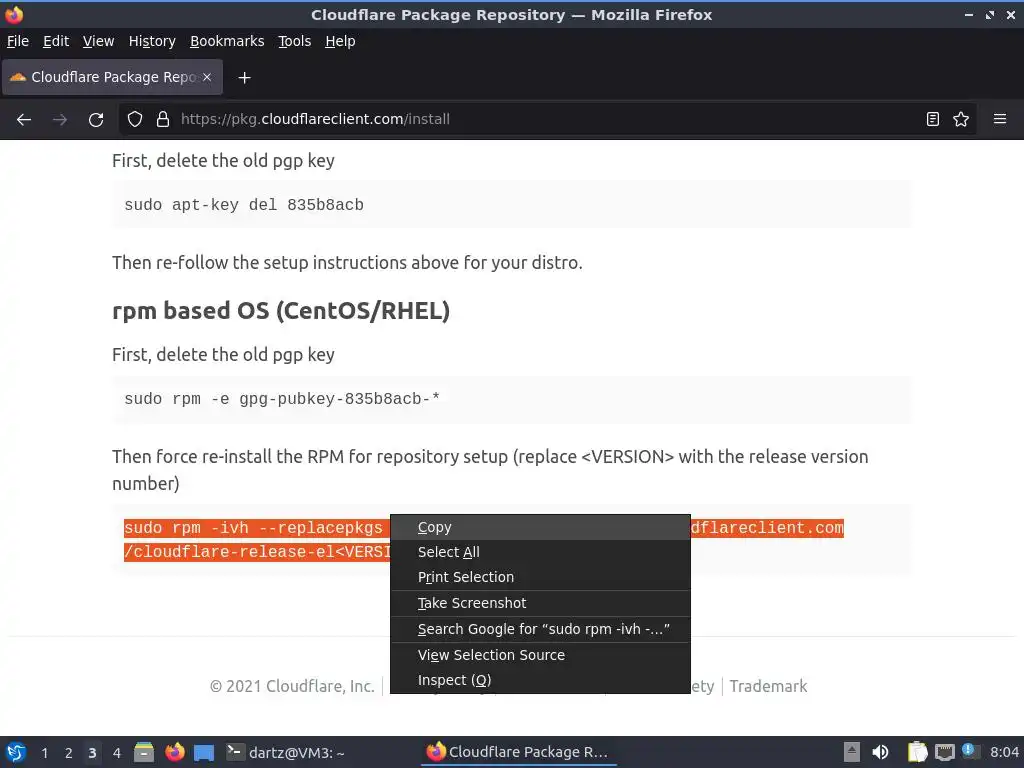Open the Lubuntu start menu icon
Viewport: 1024px width, 768px height.
click(16, 752)
